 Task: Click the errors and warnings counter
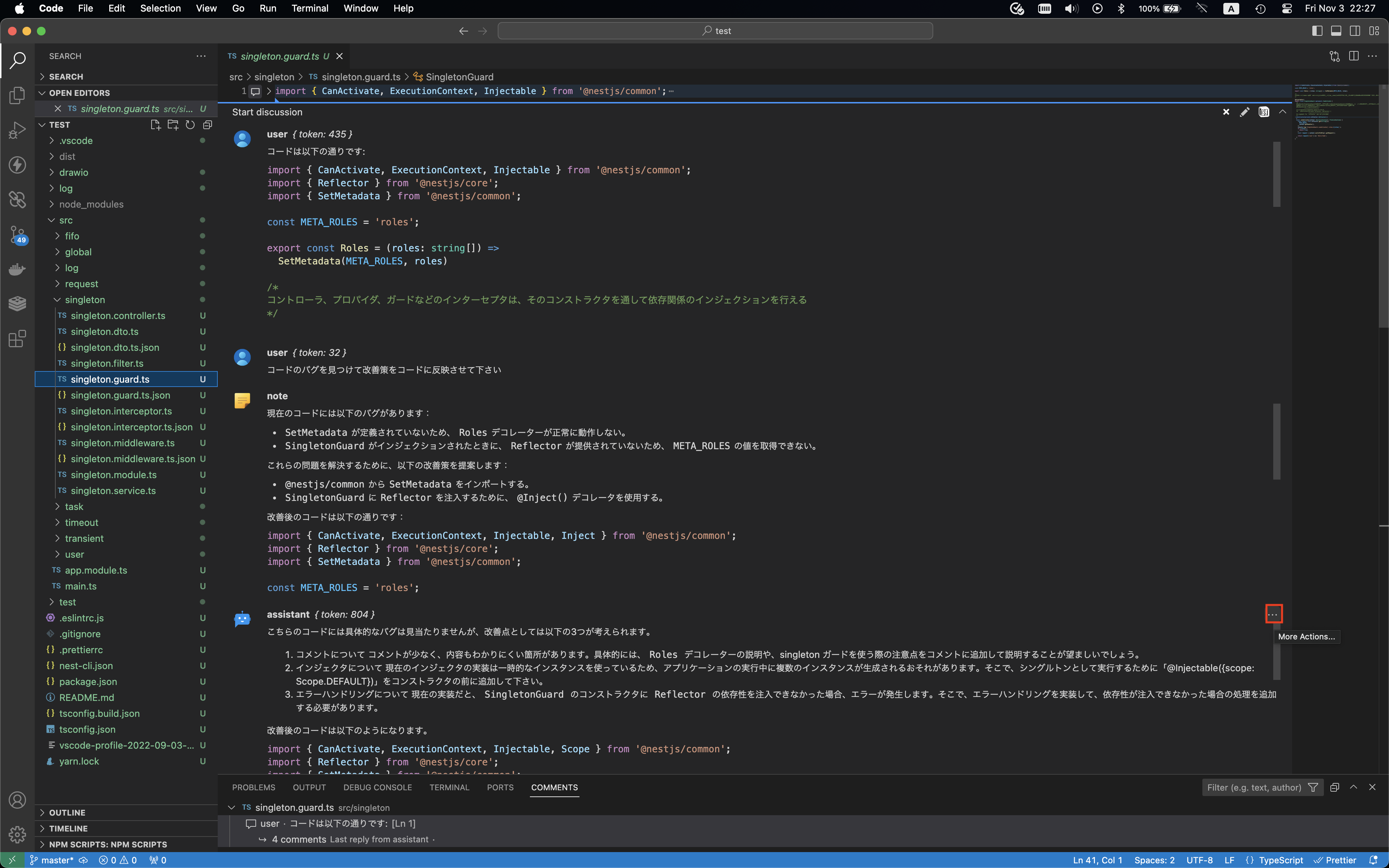pos(118,860)
